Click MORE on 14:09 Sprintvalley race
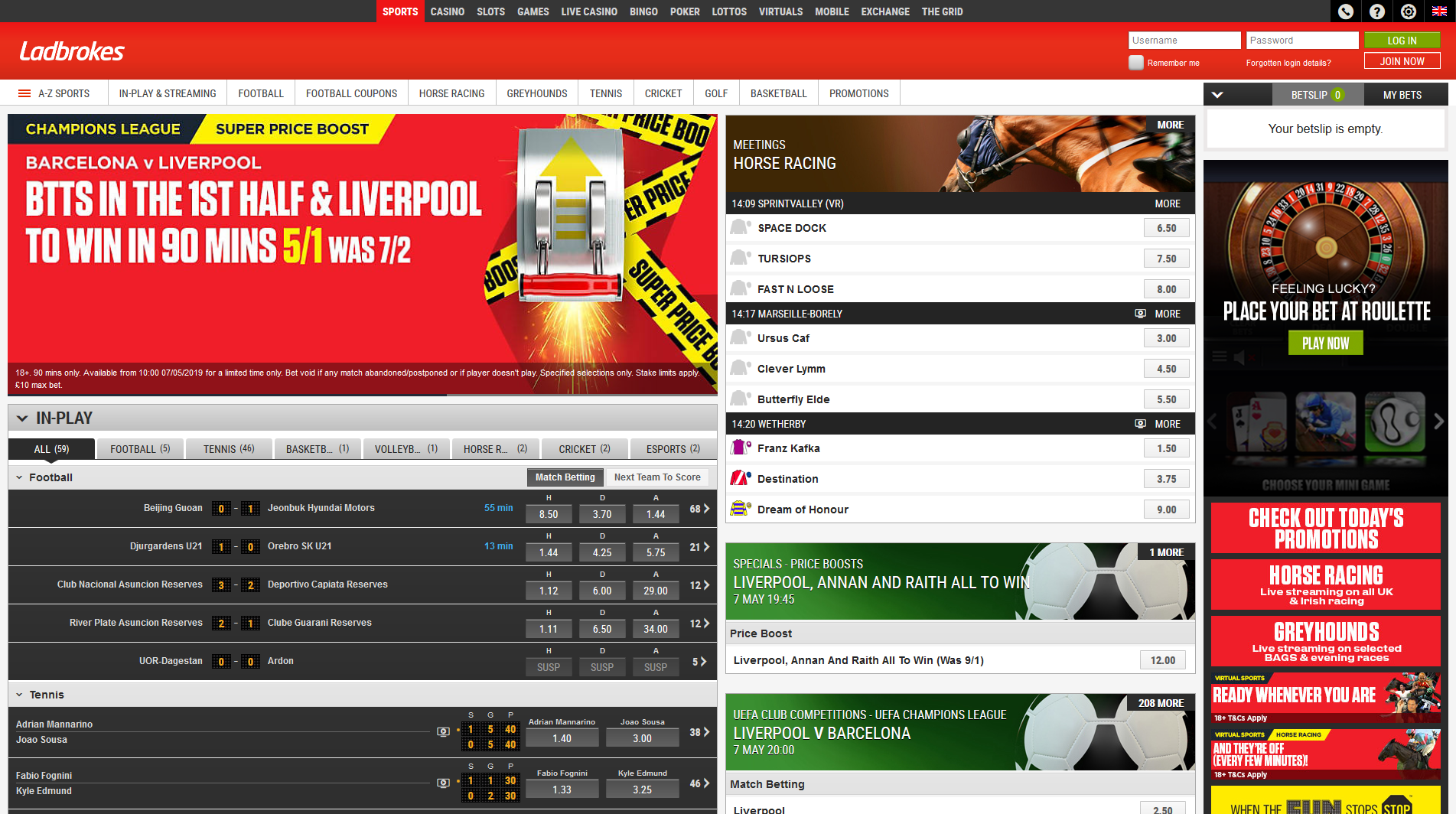This screenshot has width=1456, height=814. point(1168,203)
